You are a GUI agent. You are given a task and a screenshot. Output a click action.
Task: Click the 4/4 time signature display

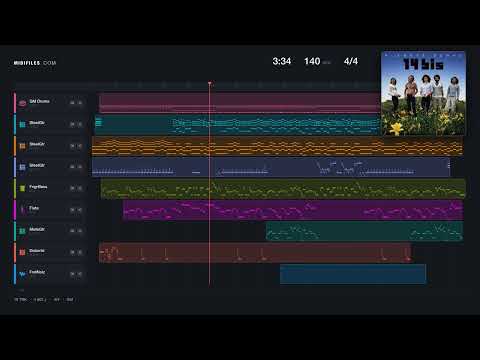pyautogui.click(x=351, y=61)
